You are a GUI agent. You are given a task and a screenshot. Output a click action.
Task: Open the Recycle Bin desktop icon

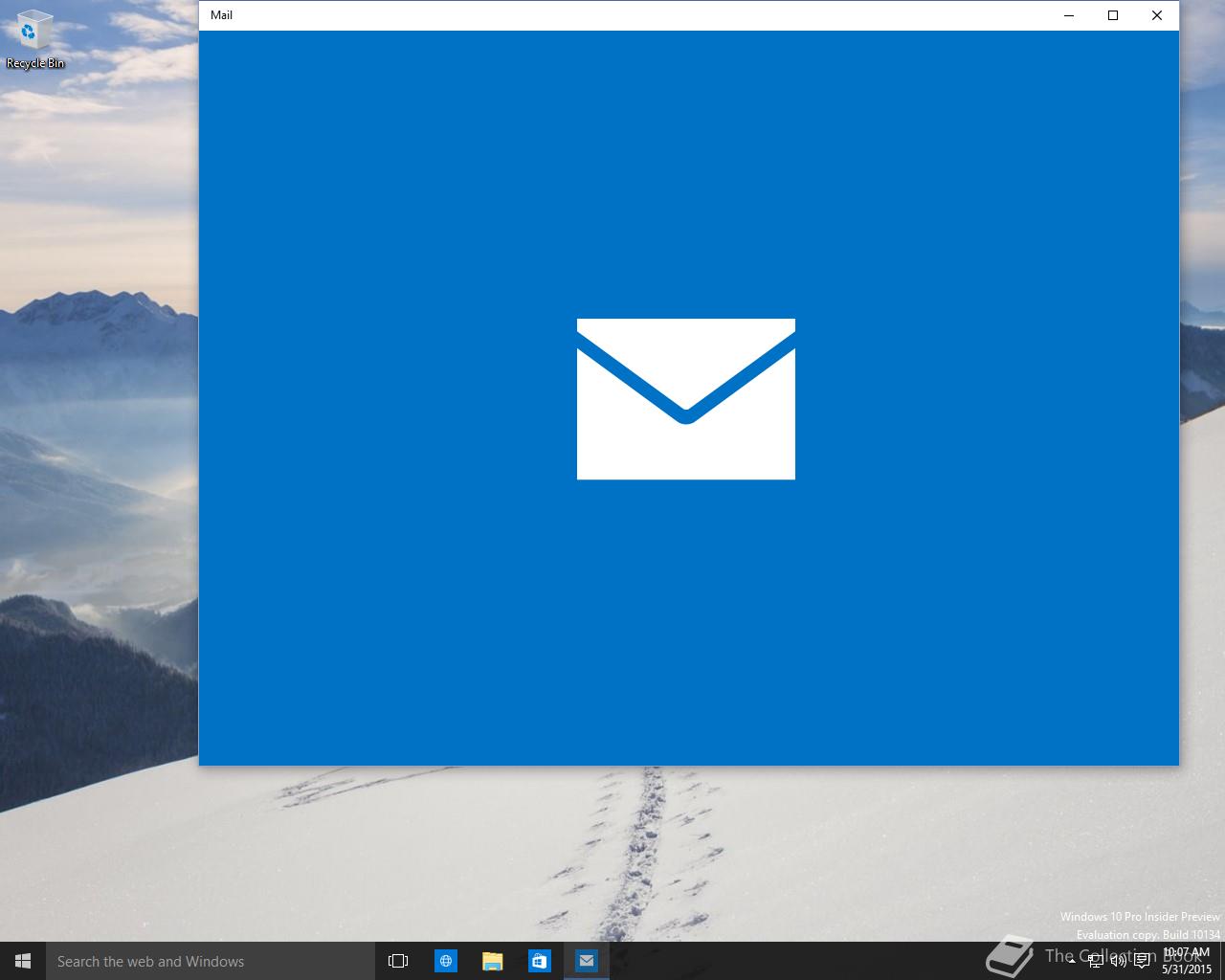[35, 40]
